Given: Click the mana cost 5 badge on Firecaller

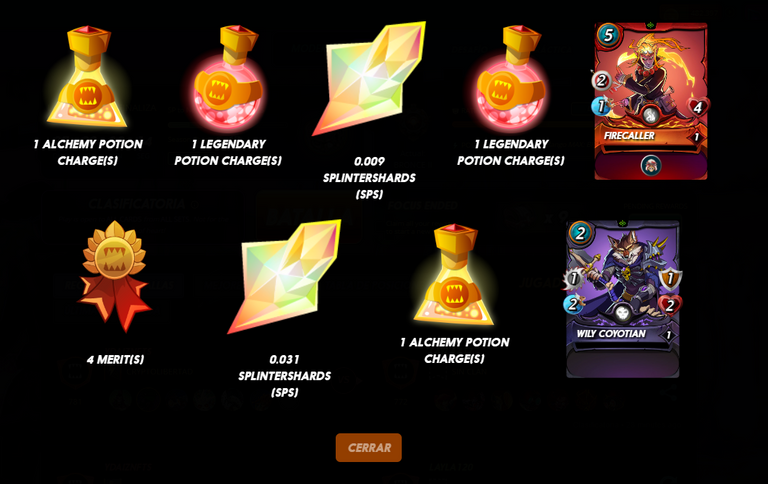Looking at the screenshot, I should (608, 35).
